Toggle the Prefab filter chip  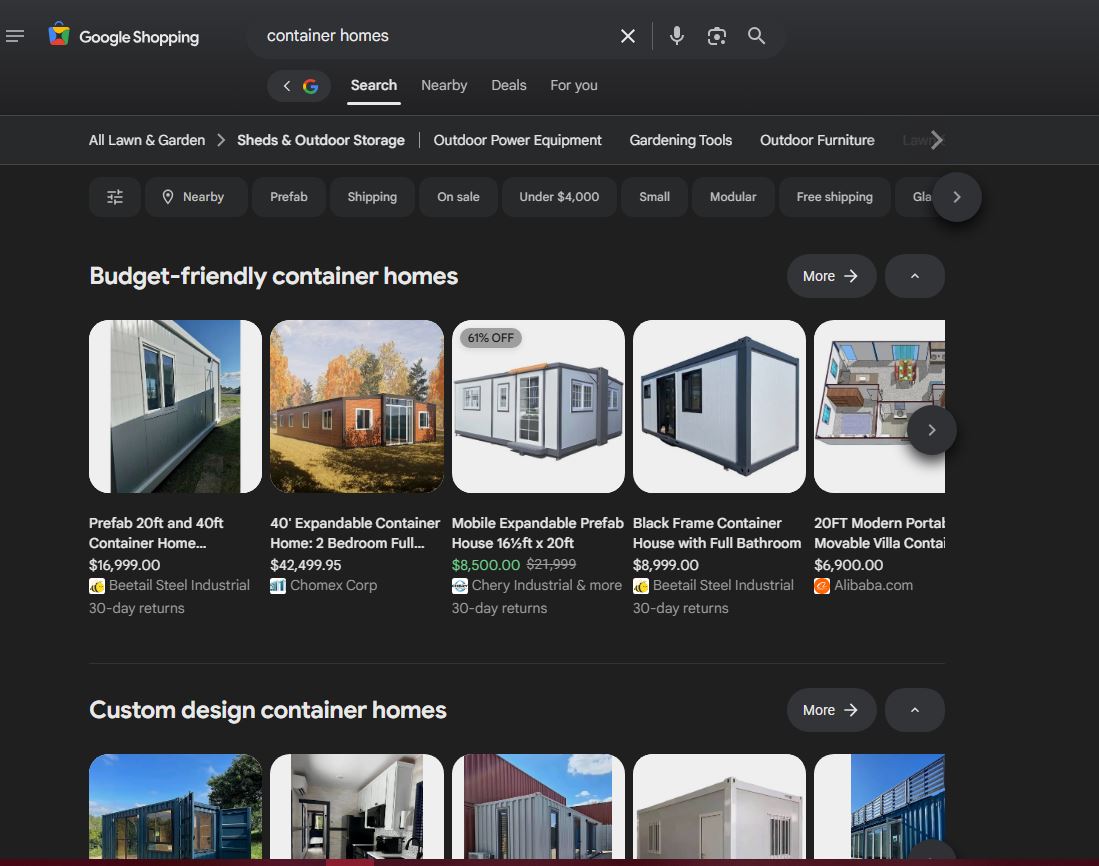pyautogui.click(x=288, y=196)
